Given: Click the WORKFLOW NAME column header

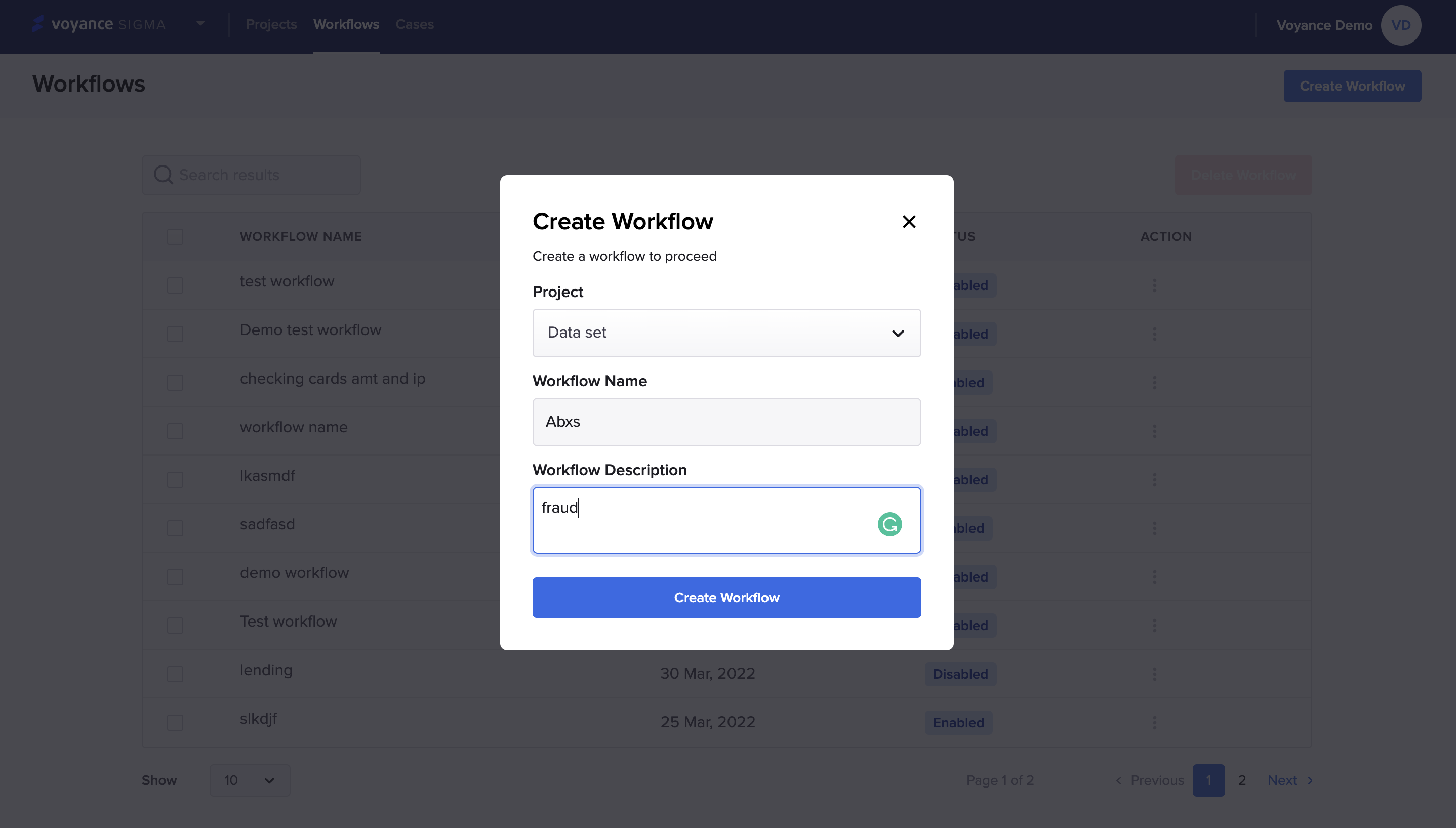Looking at the screenshot, I should pos(301,236).
